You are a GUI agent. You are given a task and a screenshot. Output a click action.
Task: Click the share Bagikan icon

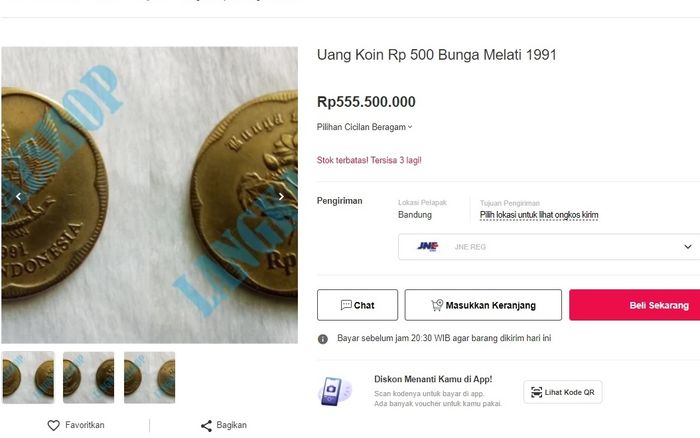207,425
